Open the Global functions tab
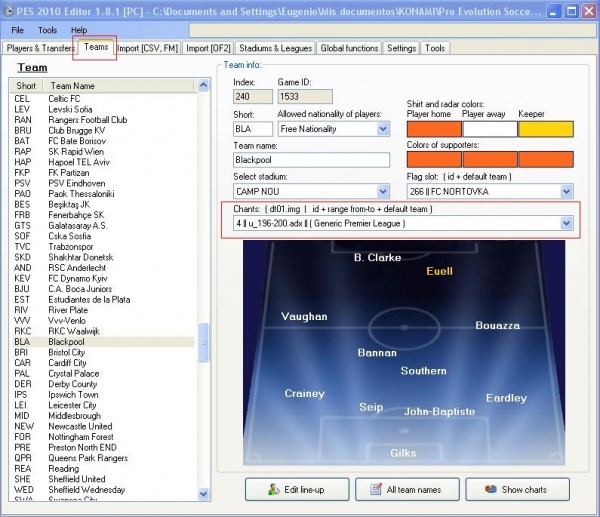This screenshot has width=600, height=517. click(349, 48)
